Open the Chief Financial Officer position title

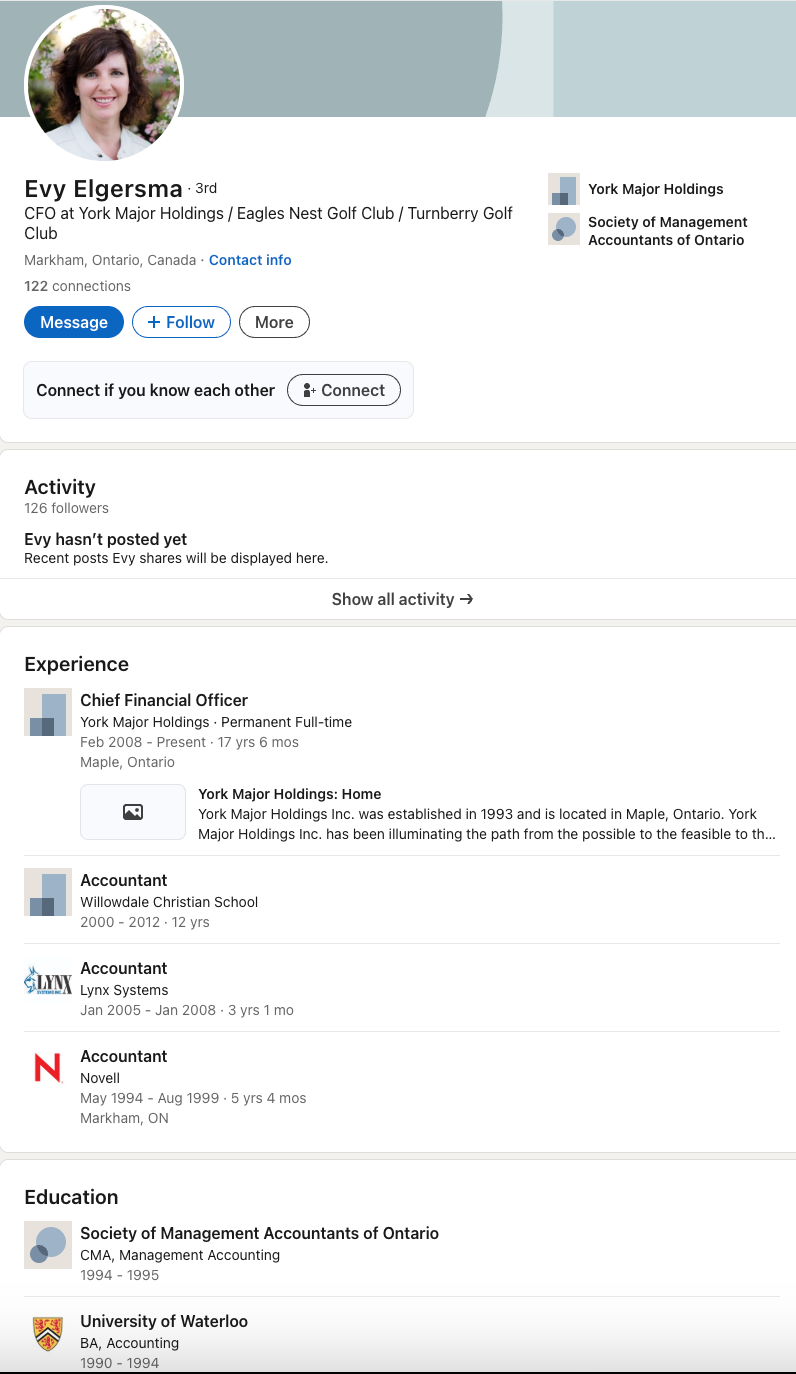164,700
